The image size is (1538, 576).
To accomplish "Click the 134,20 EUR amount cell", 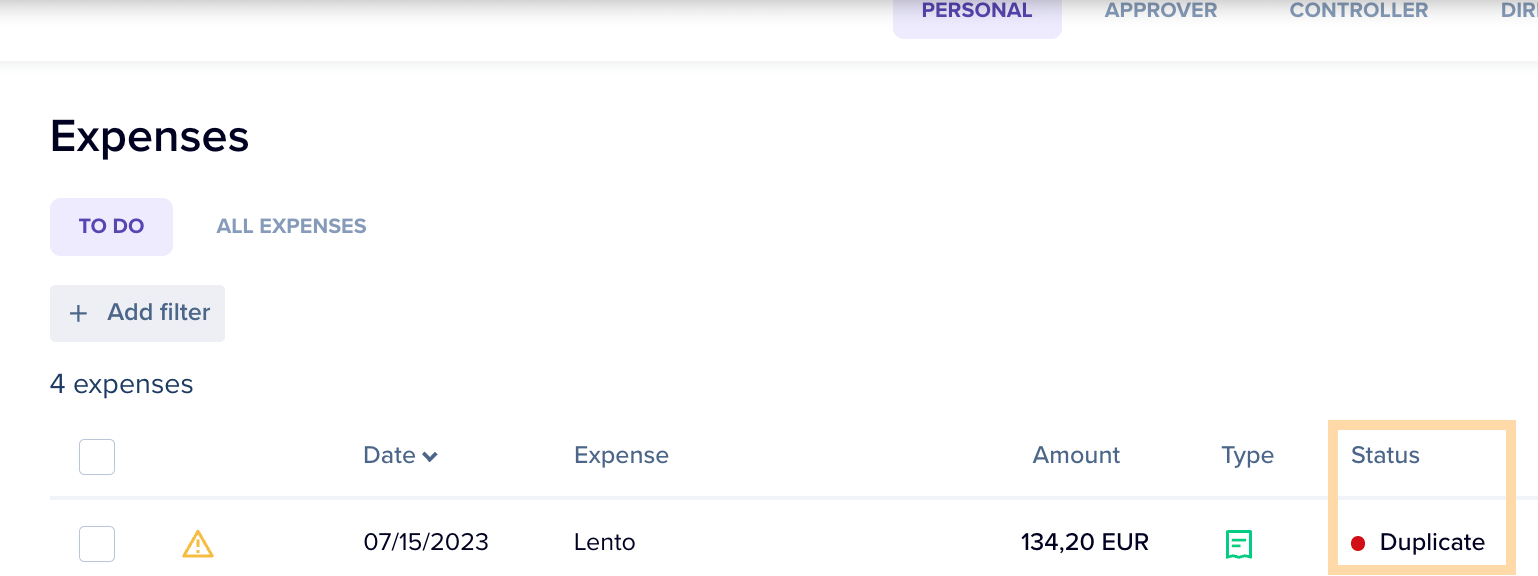I will click(x=1085, y=543).
